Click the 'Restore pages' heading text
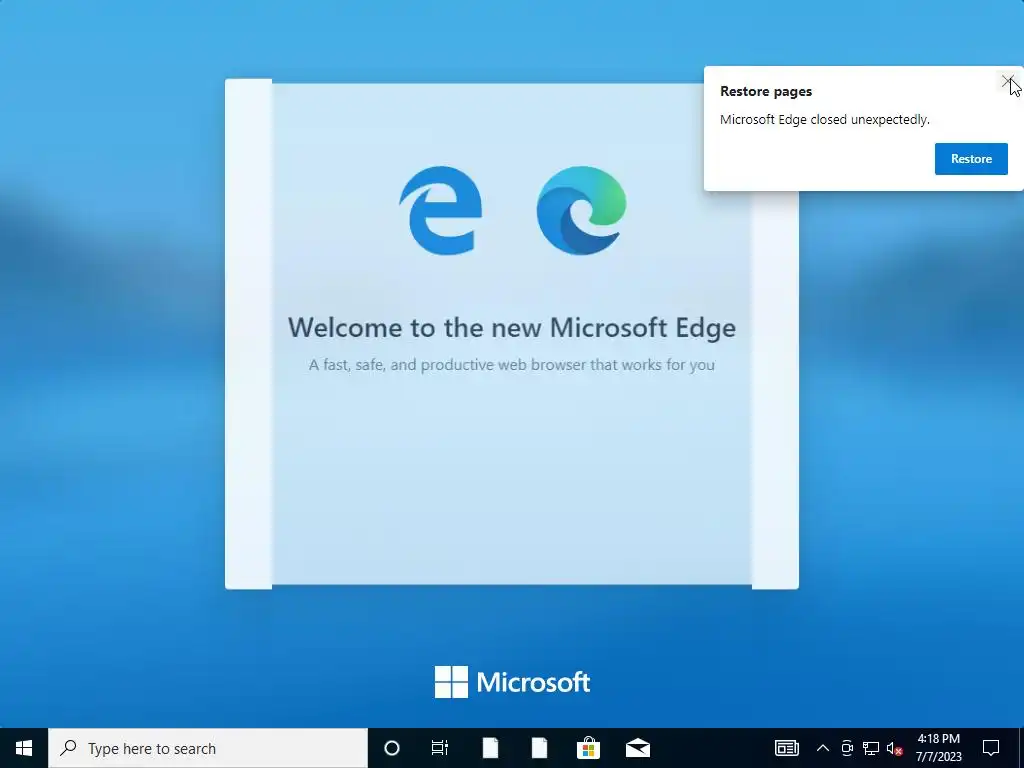 765,91
